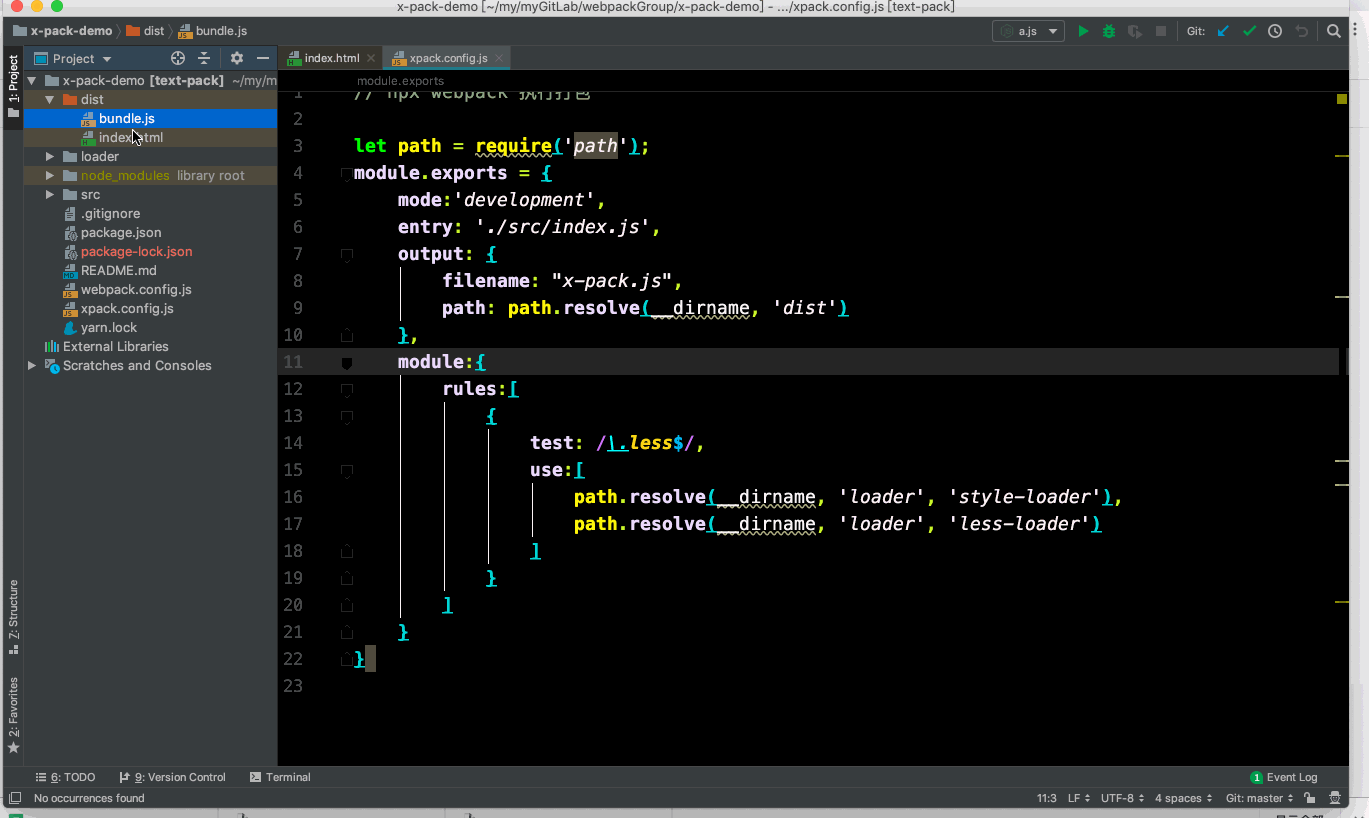Open the Event Log
Viewport: 1369px width, 818px height.
(x=1284, y=777)
